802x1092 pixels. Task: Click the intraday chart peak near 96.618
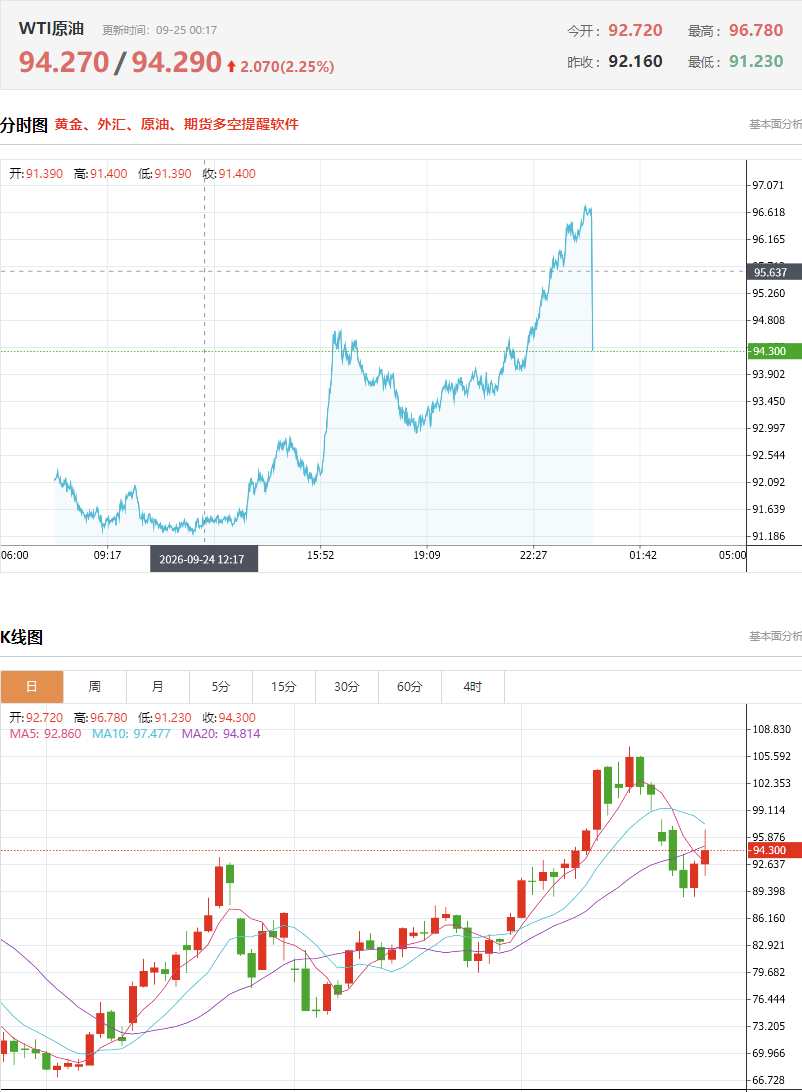[588, 208]
